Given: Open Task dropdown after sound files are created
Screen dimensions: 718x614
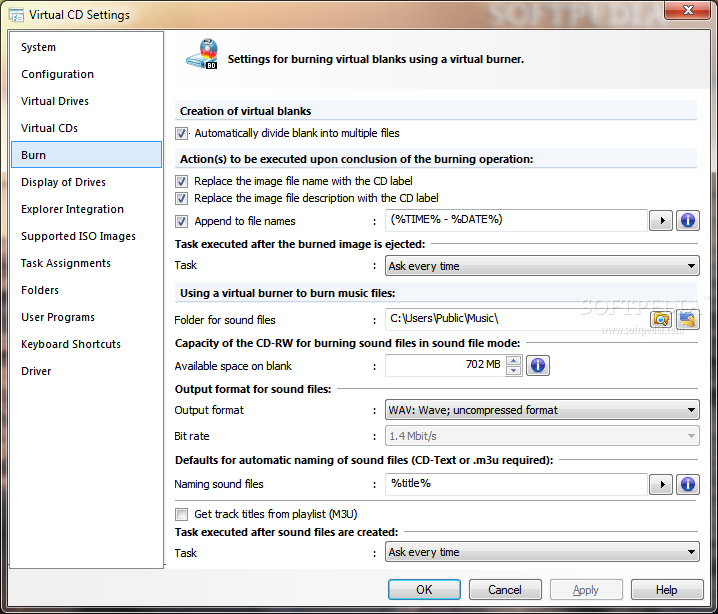Looking at the screenshot, I should (x=542, y=552).
